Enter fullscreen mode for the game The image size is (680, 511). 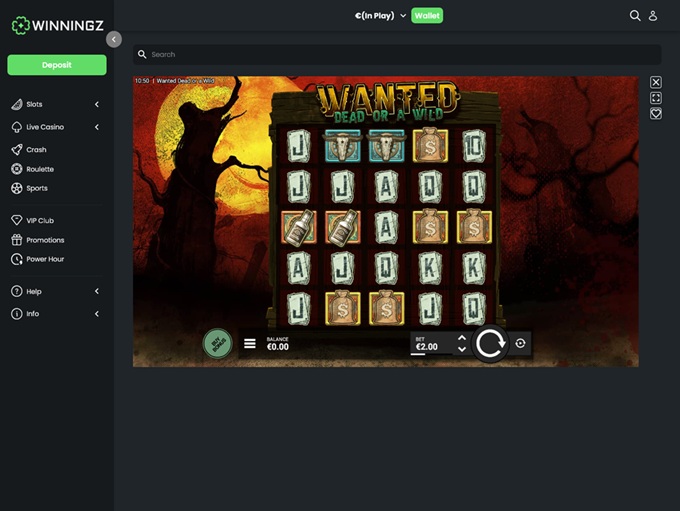[x=656, y=98]
